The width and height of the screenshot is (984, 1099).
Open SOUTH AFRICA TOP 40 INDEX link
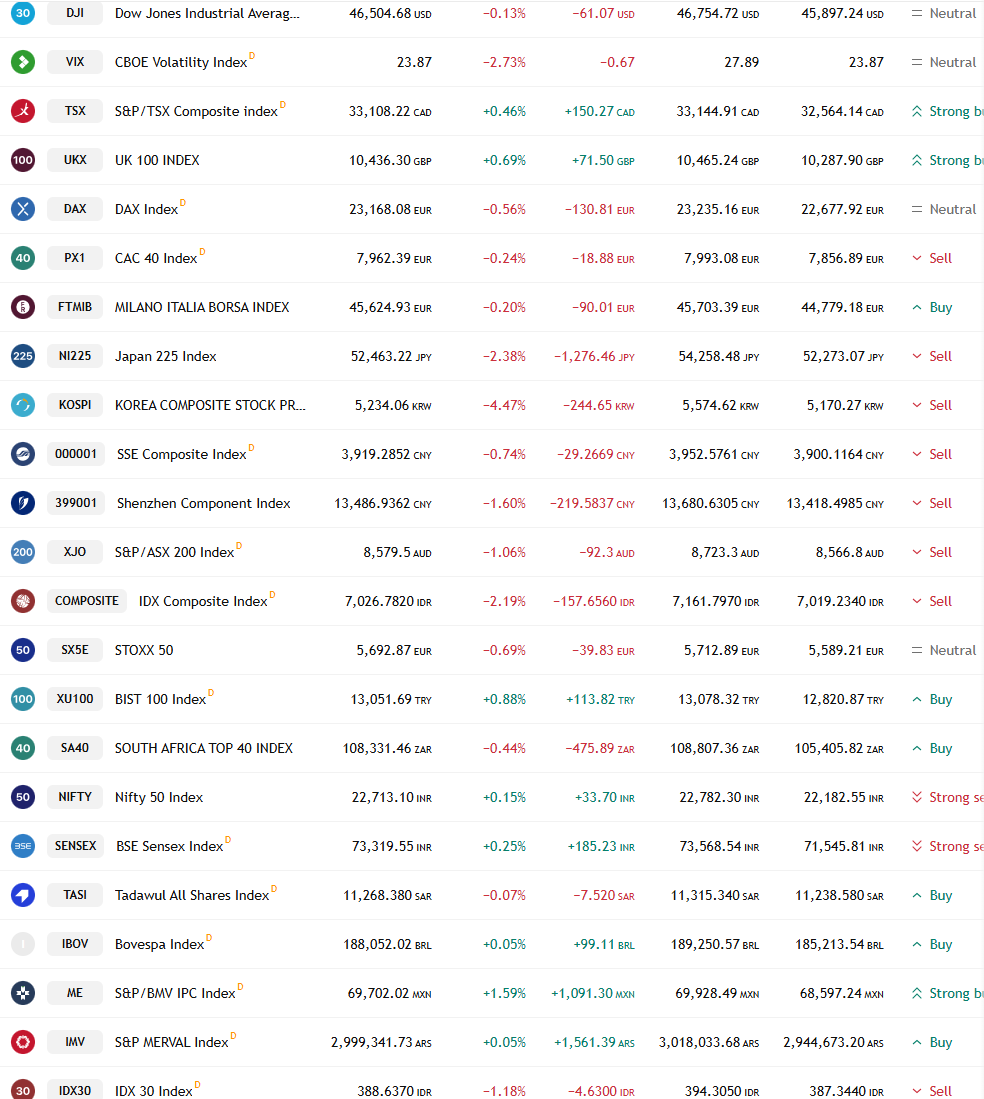(x=204, y=748)
